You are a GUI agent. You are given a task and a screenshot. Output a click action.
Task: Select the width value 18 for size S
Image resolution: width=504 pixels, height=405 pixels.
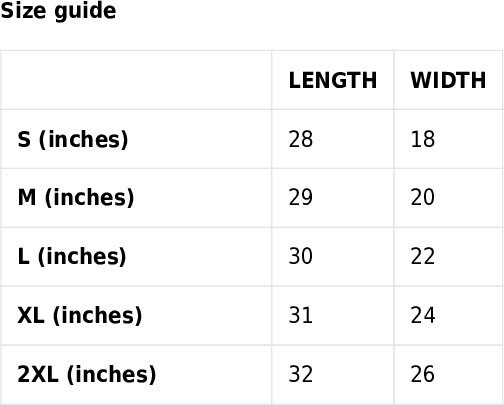point(423,139)
